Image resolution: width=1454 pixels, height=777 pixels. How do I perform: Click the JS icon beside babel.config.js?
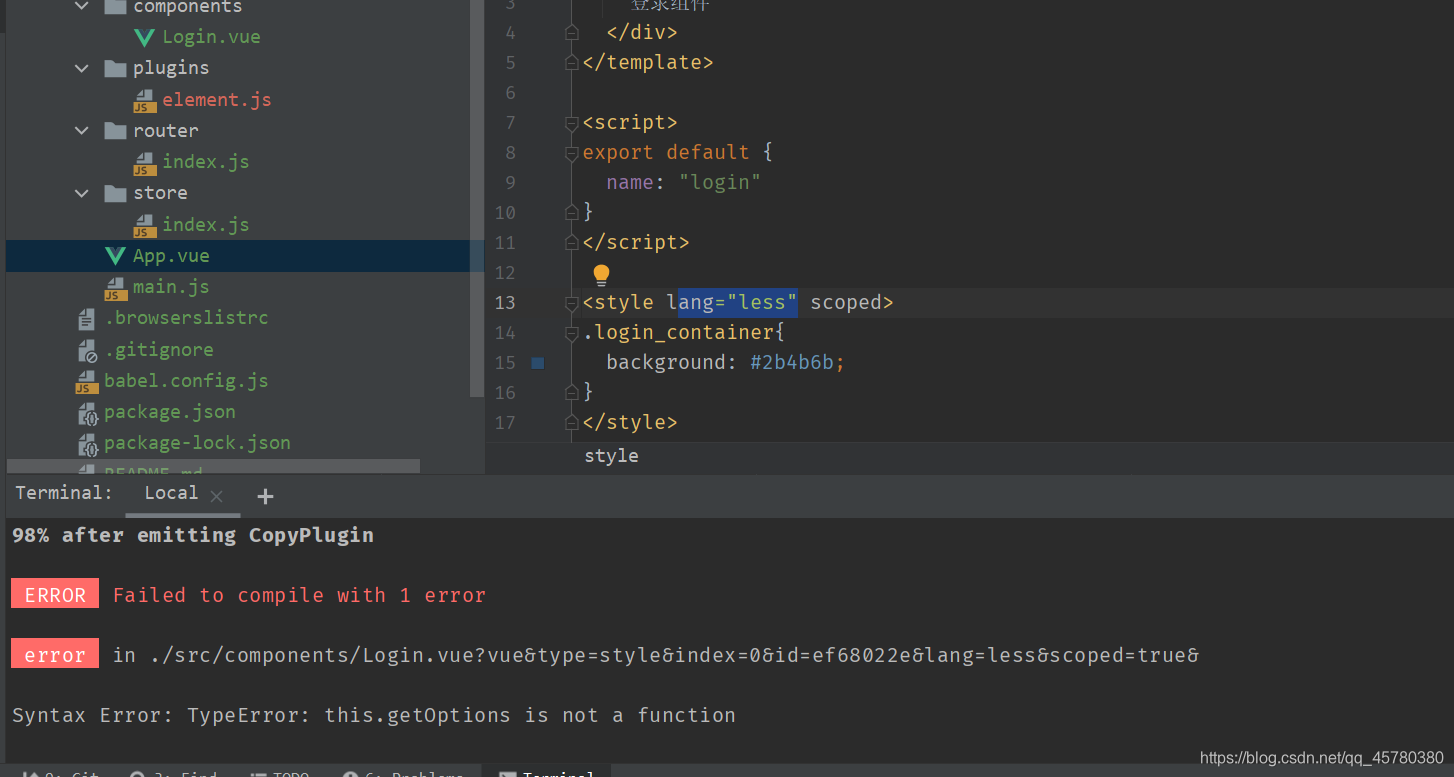tap(87, 381)
